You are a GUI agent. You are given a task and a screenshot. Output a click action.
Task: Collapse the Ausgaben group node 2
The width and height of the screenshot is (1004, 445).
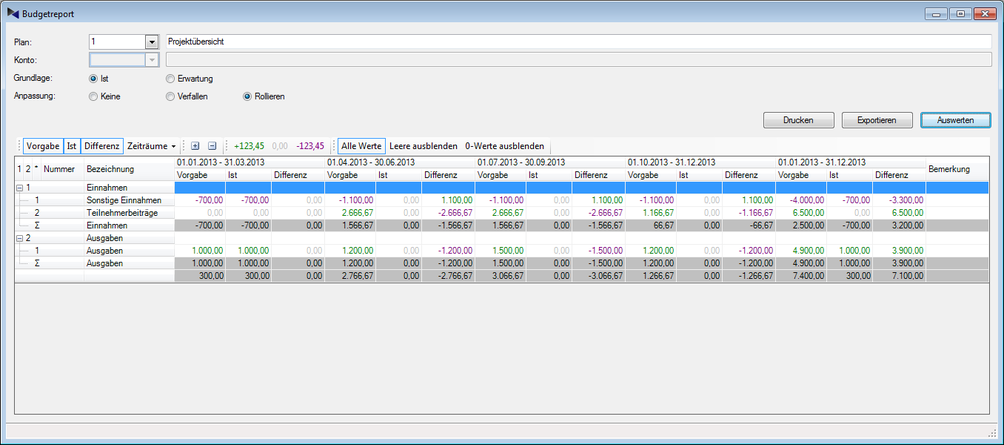[21, 238]
